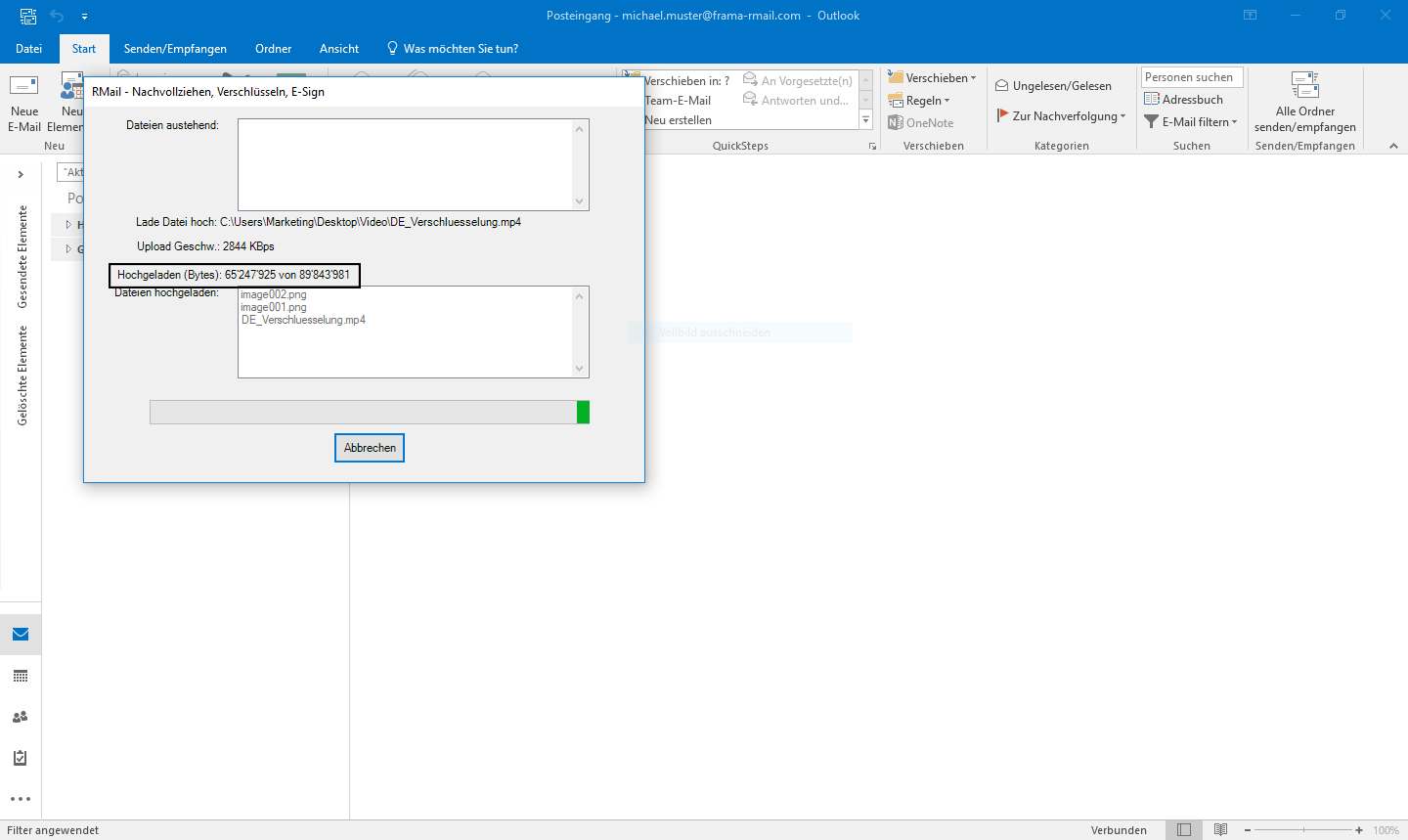
Task: Open the Ansicht ribbon tab
Action: (339, 49)
